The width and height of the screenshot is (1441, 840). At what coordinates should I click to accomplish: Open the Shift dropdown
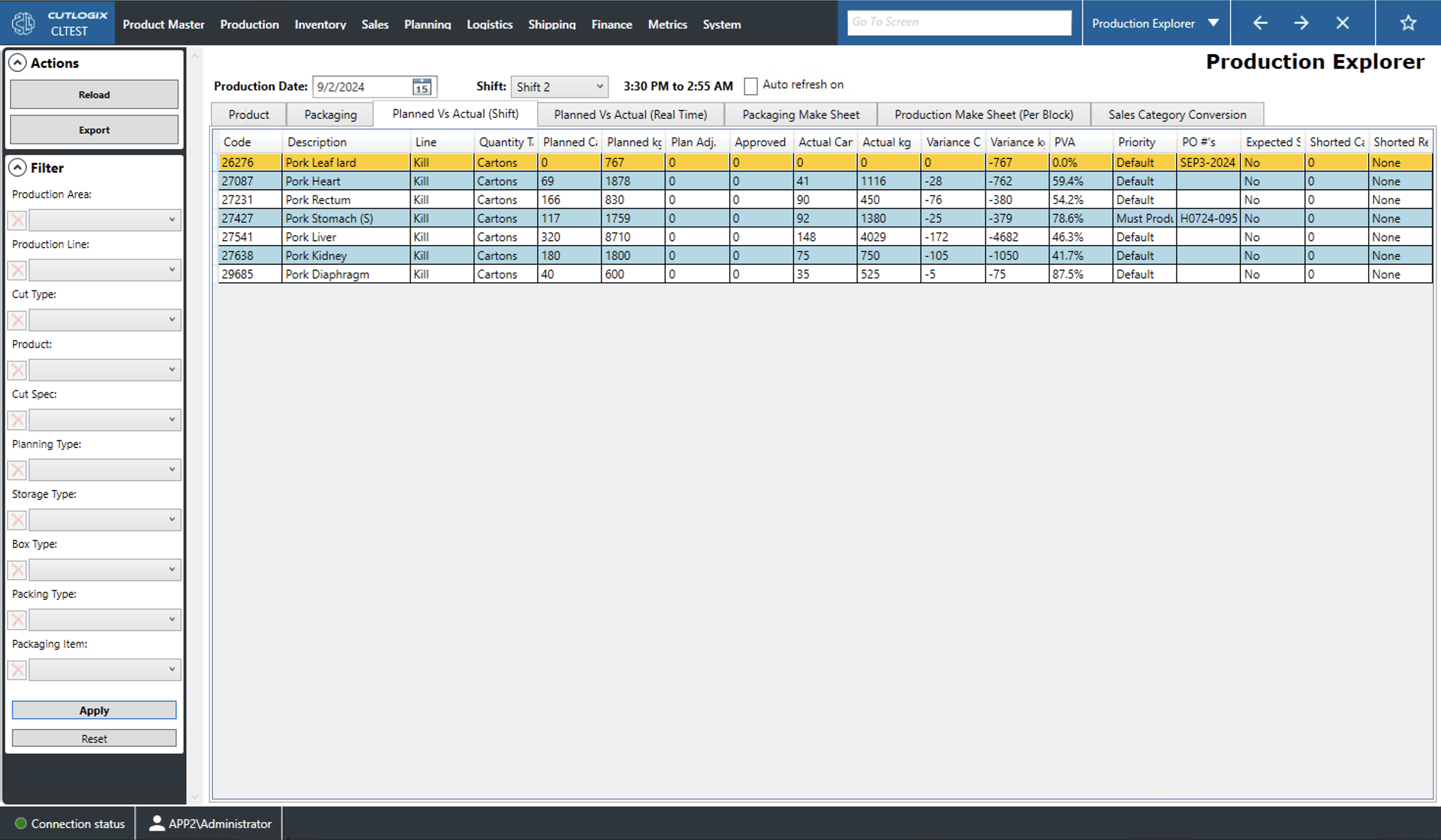click(x=559, y=87)
